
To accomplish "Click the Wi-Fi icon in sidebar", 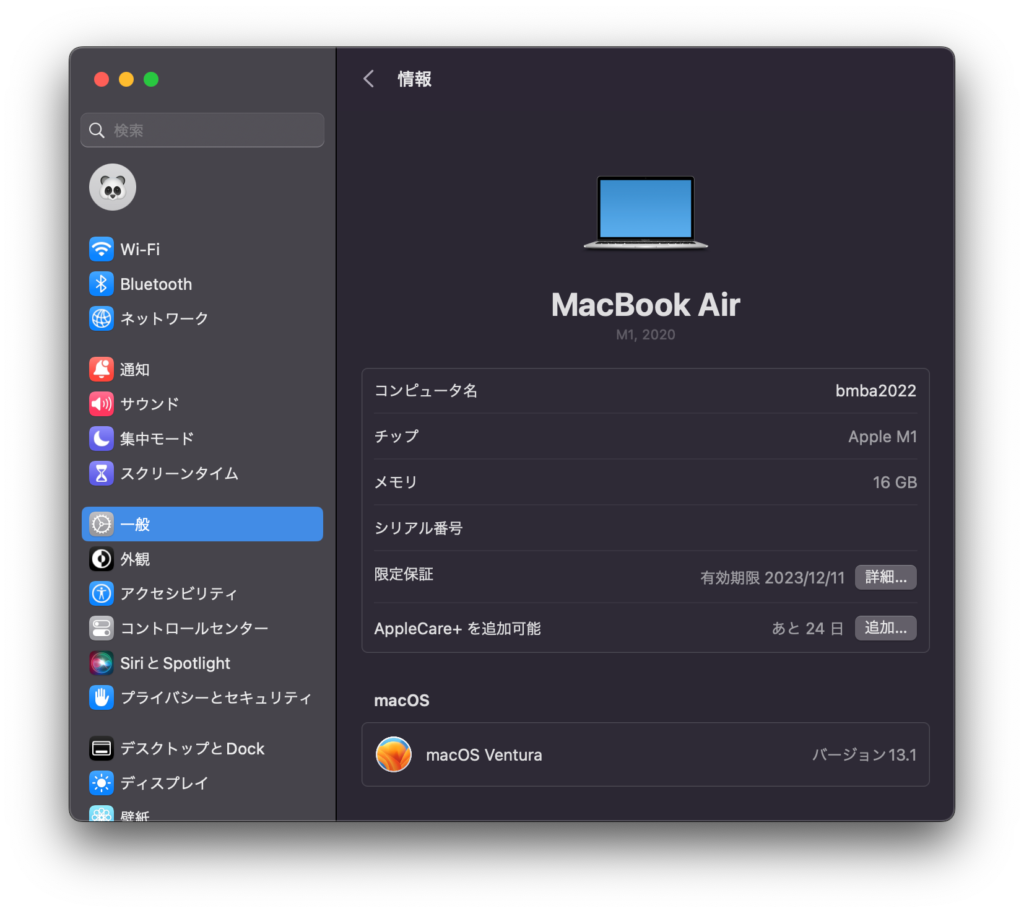I will point(101,249).
